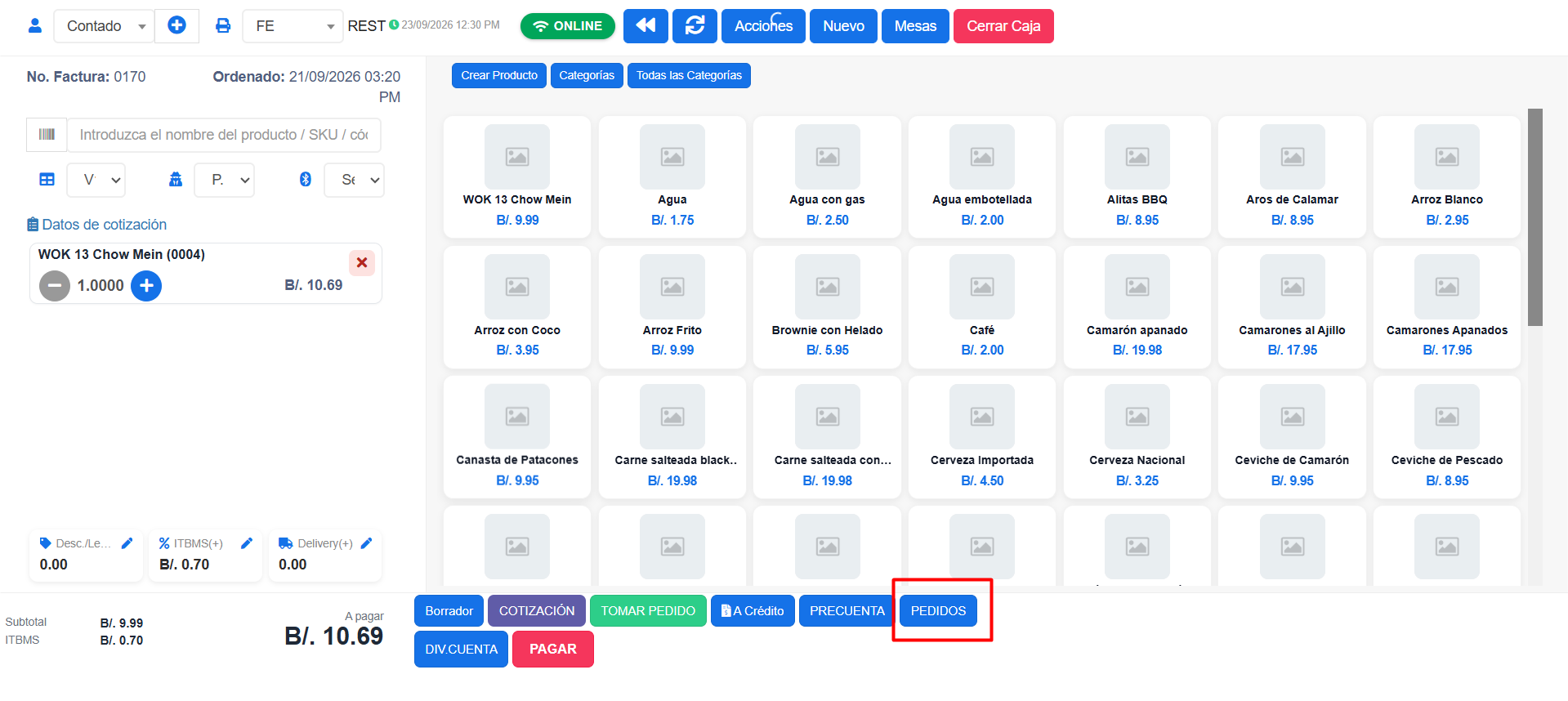Click the COTIZACIÓN button

[x=537, y=610]
